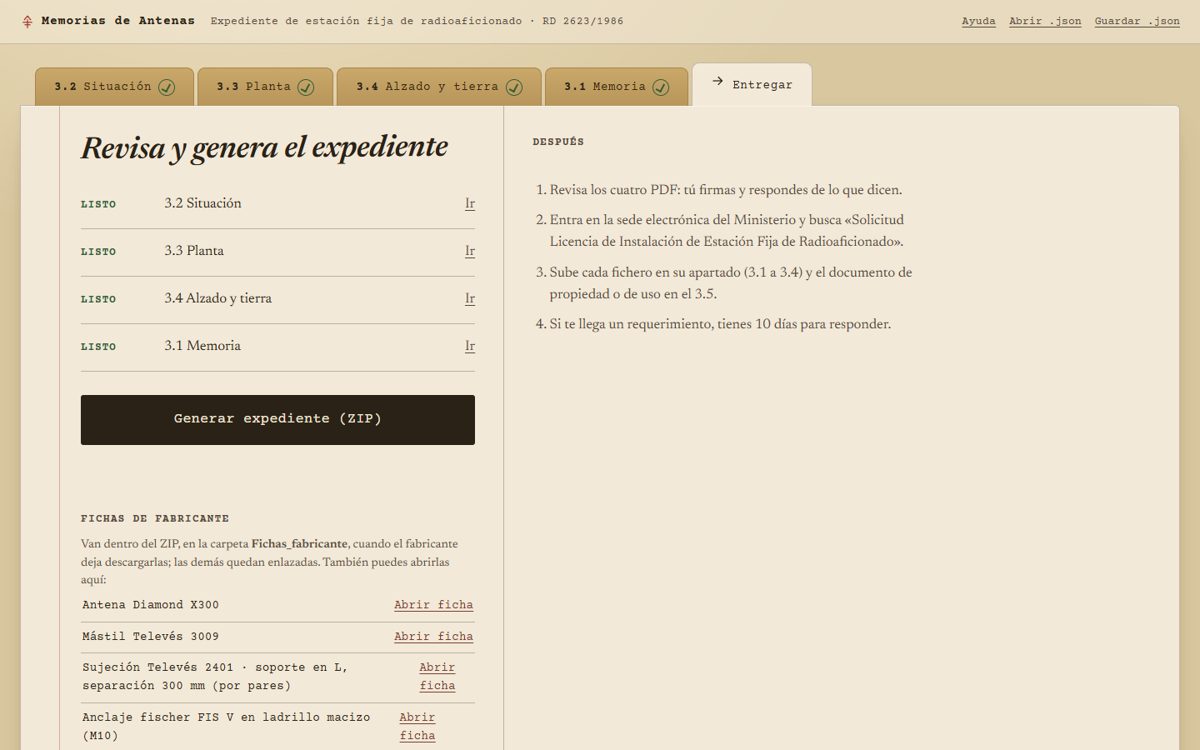Click Ir in the 3.2 Situación row

click(470, 204)
